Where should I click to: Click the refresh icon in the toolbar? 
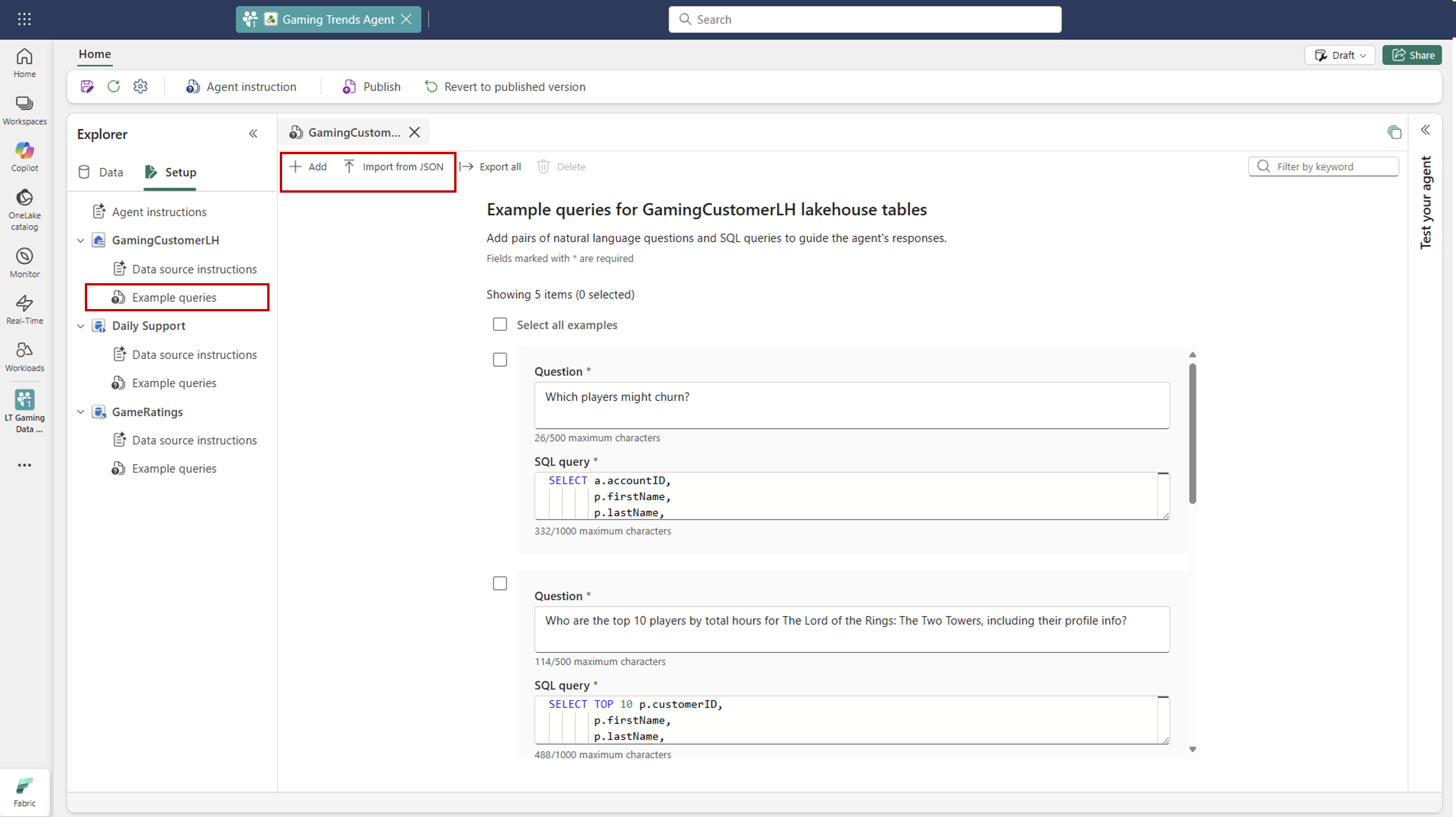coord(114,87)
